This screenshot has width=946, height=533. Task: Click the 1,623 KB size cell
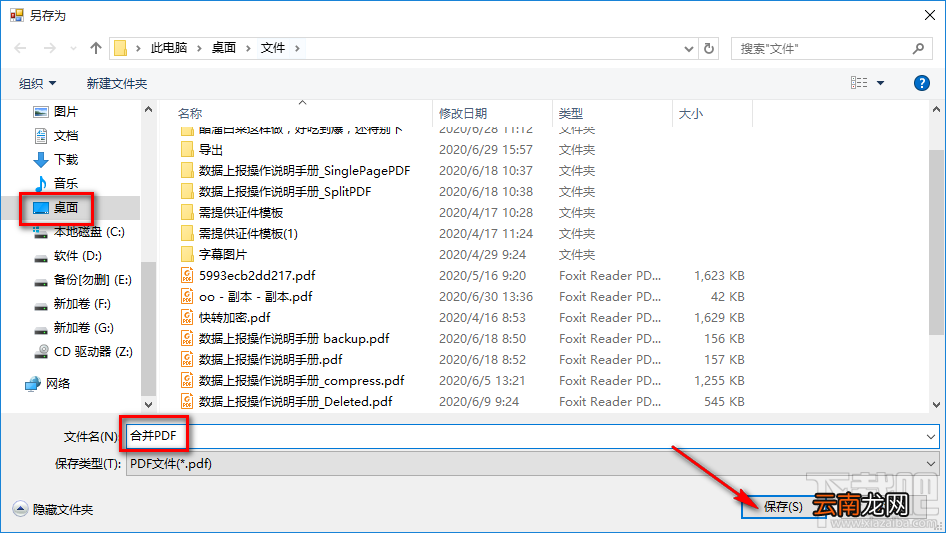pos(719,276)
